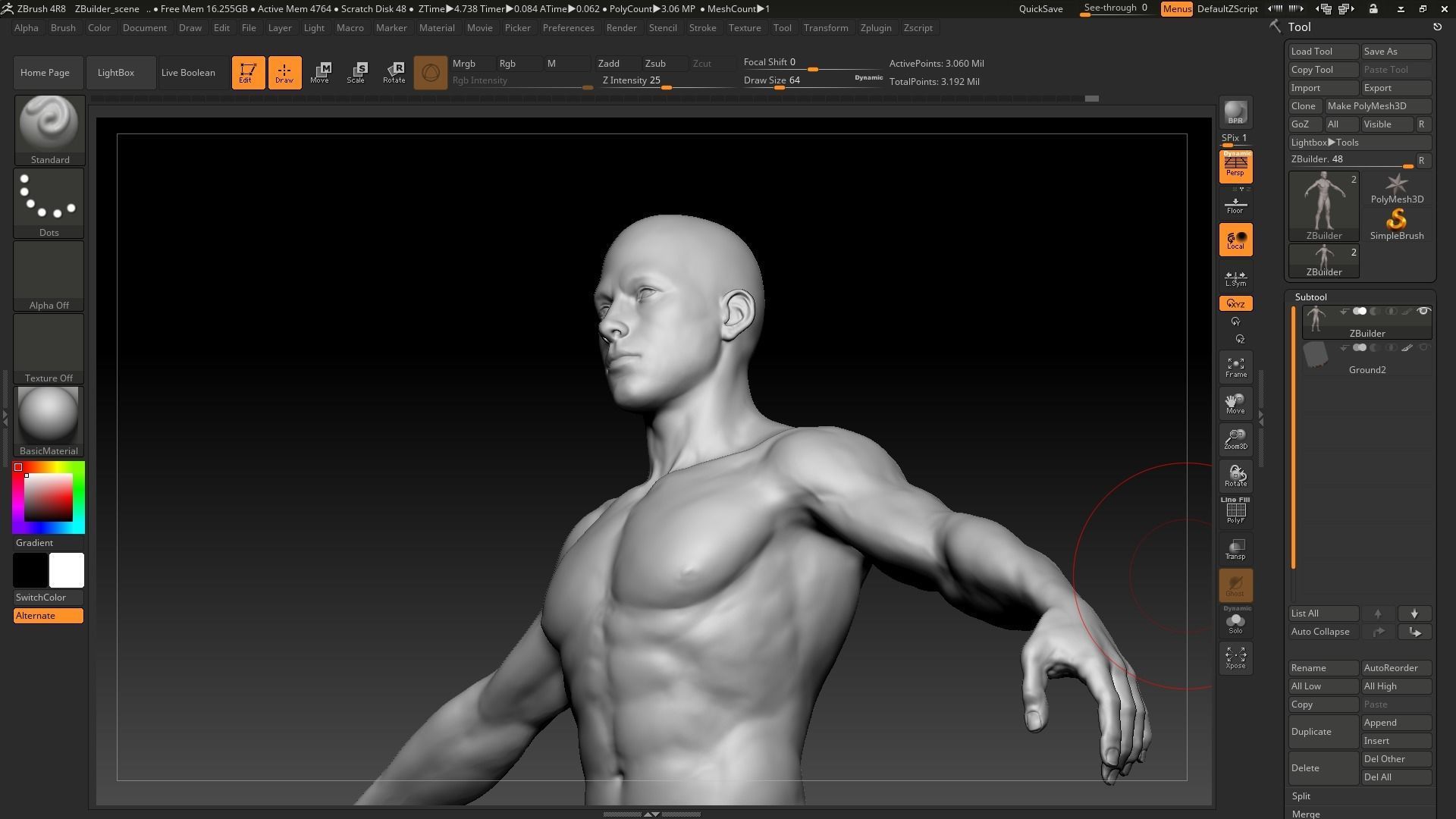The height and width of the screenshot is (819, 1456).
Task: Switch to the Scale transform tool
Action: coord(356,73)
